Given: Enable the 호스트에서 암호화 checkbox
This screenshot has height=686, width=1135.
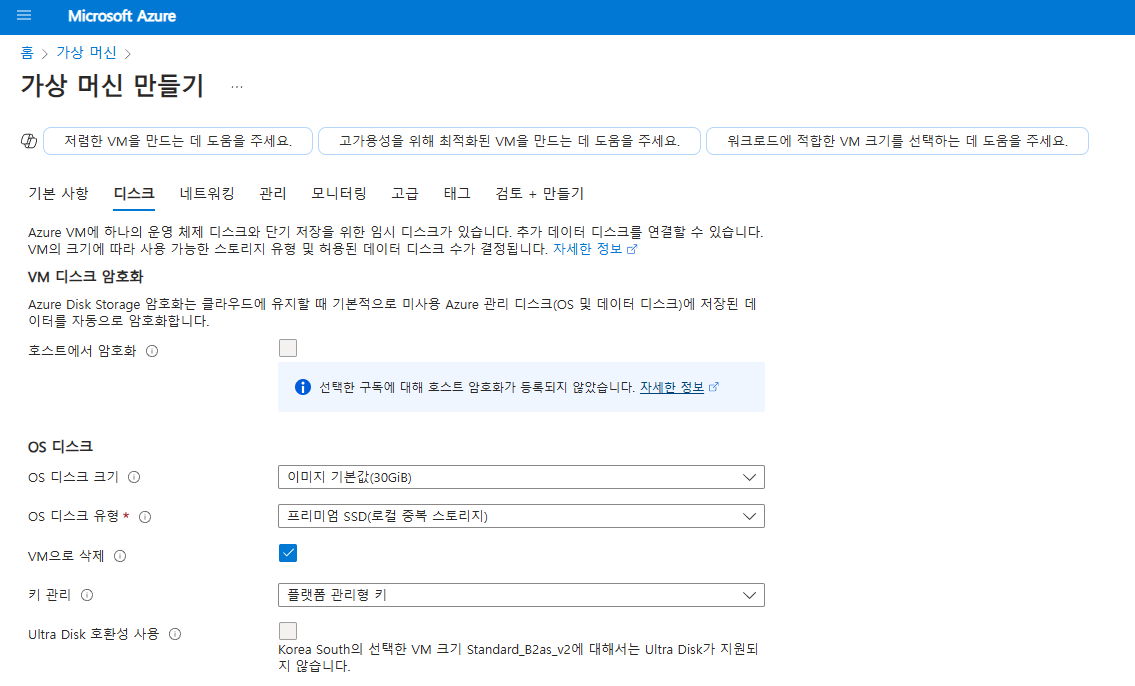Looking at the screenshot, I should [288, 348].
